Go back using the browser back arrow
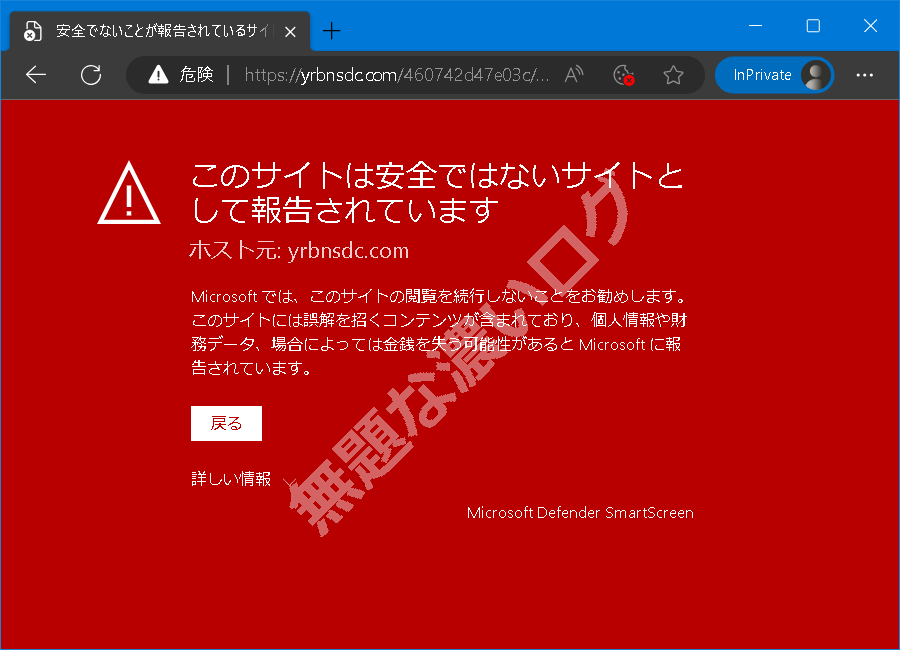Screen dimensions: 900x650 (x=36, y=75)
